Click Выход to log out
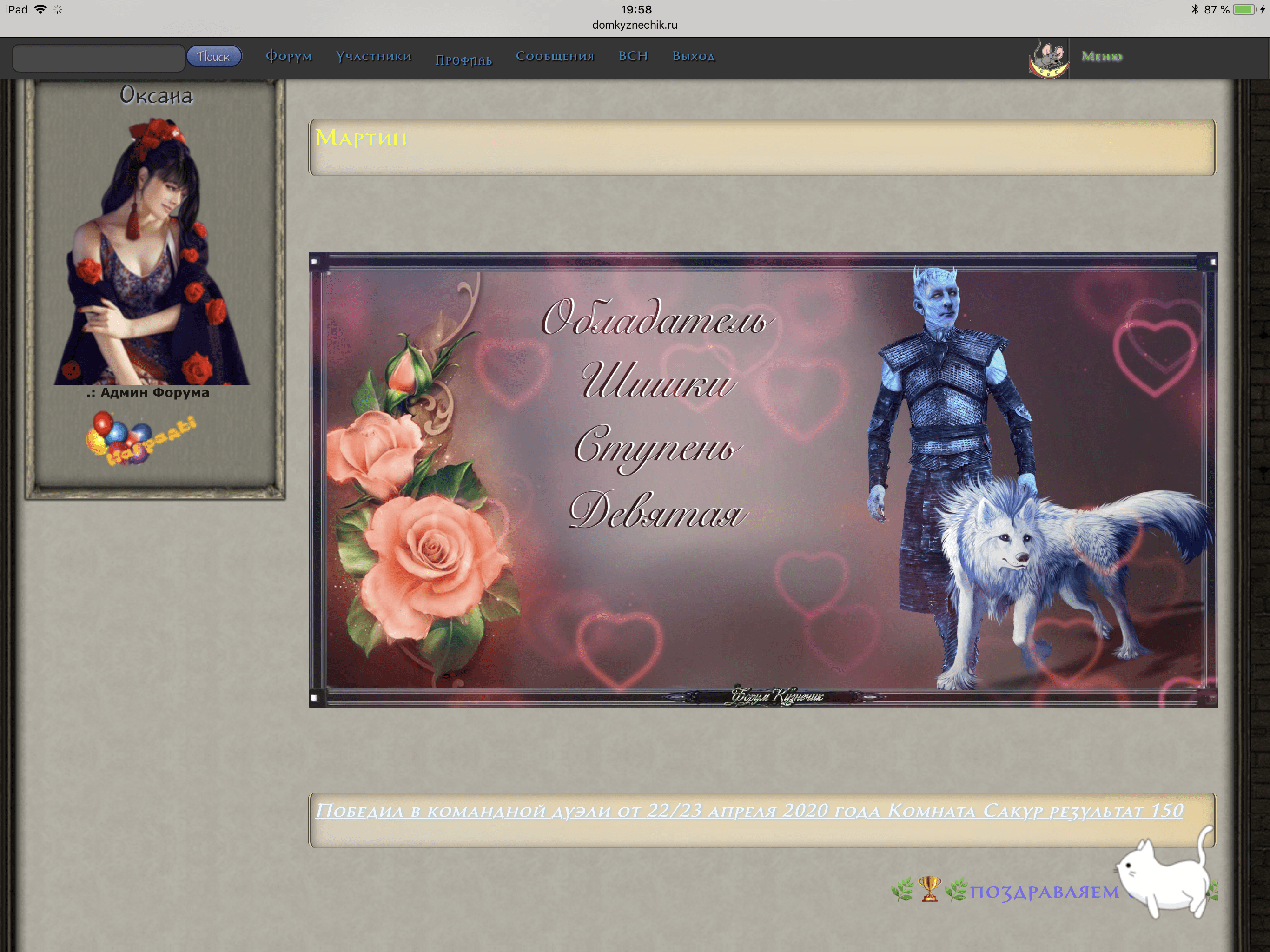 coord(694,56)
